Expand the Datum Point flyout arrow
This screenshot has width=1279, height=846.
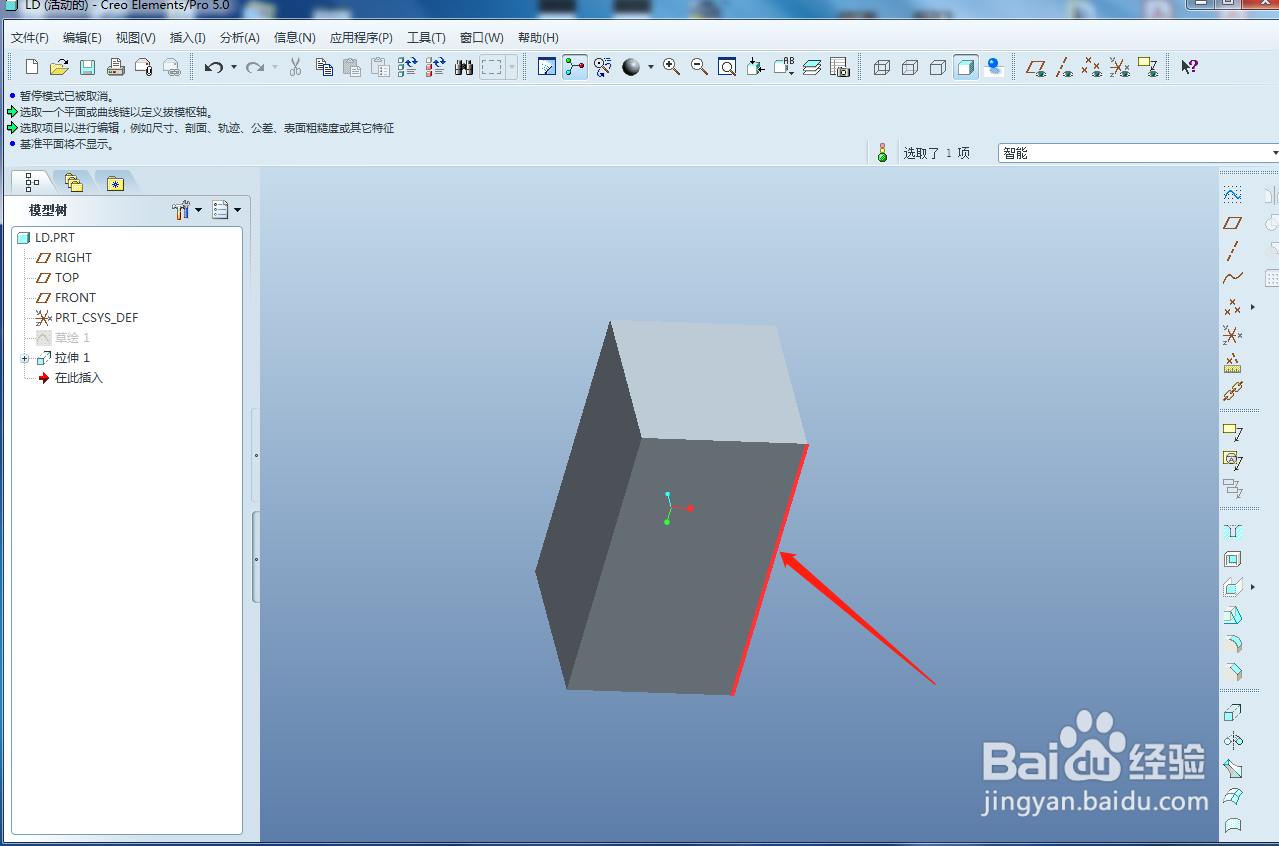(1252, 307)
